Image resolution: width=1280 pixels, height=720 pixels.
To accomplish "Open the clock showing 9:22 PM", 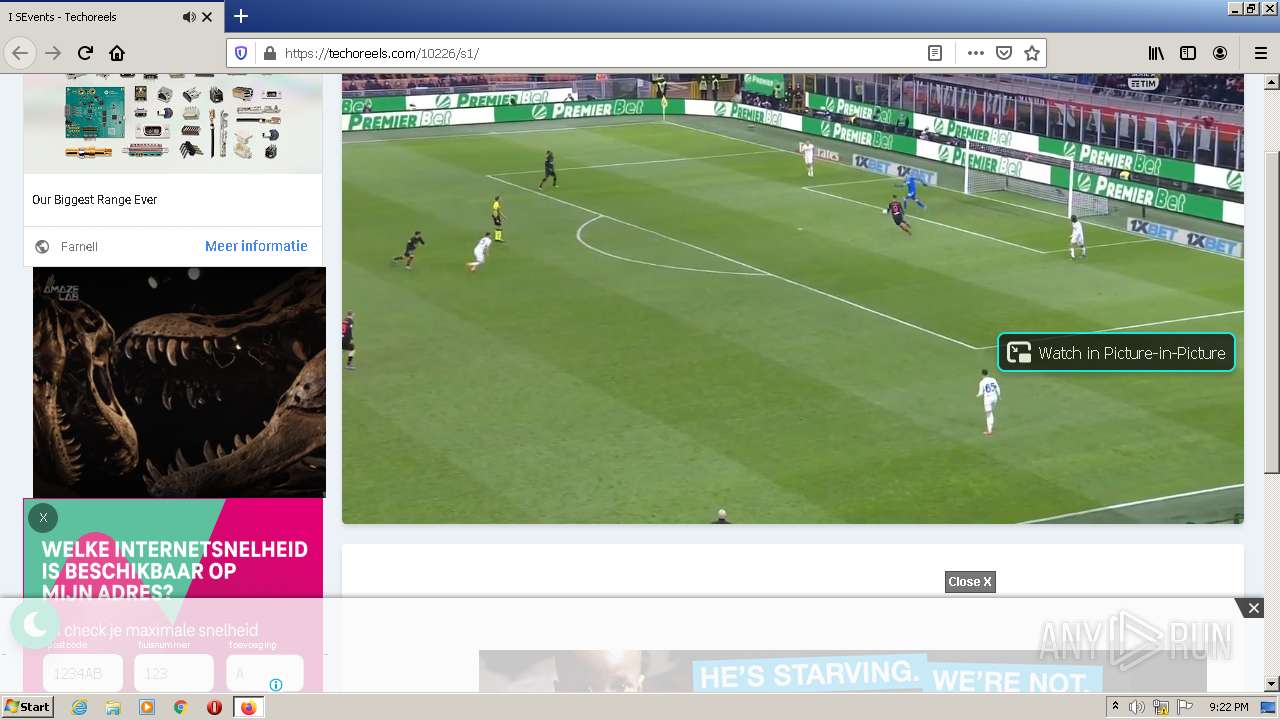I will pyautogui.click(x=1228, y=707).
